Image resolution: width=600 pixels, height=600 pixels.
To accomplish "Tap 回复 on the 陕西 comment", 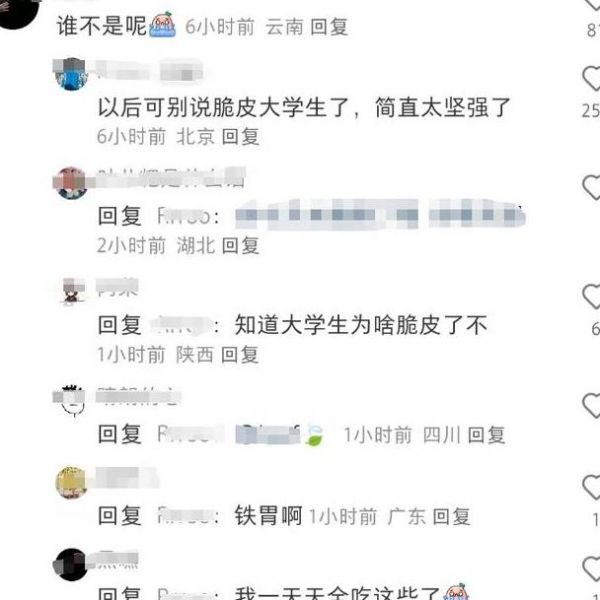I will [240, 355].
